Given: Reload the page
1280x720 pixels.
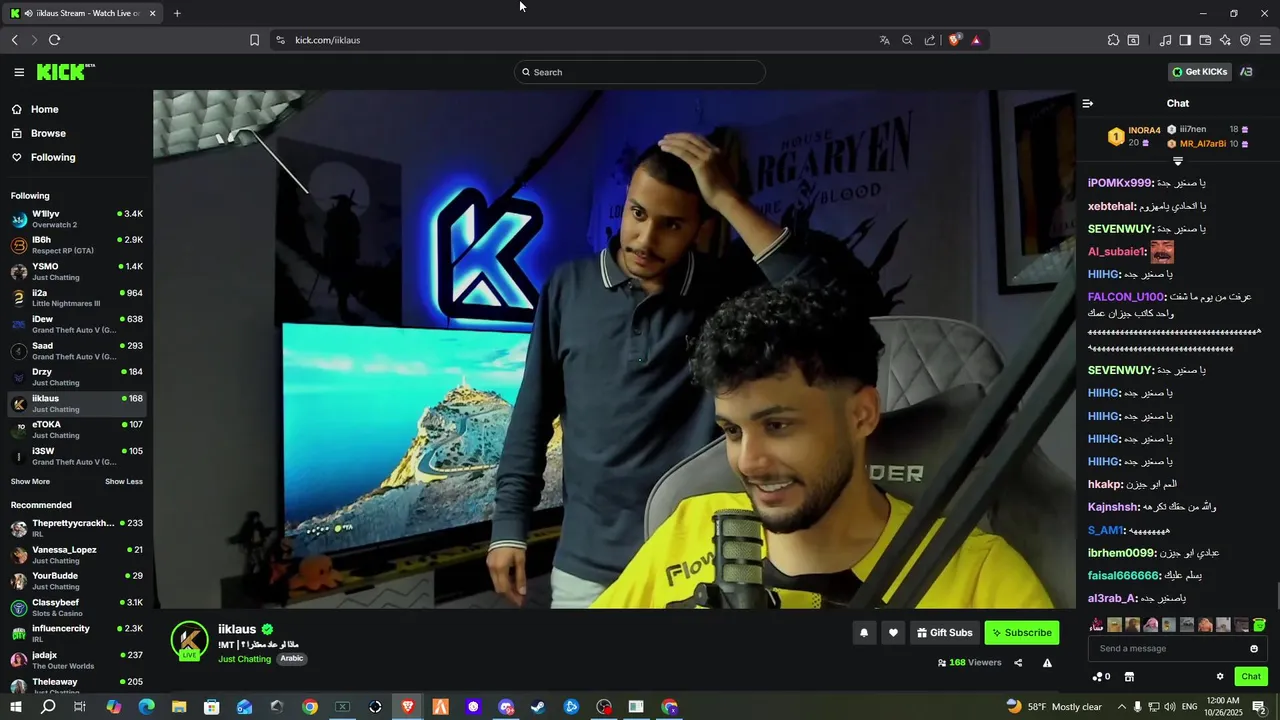Looking at the screenshot, I should pos(54,40).
